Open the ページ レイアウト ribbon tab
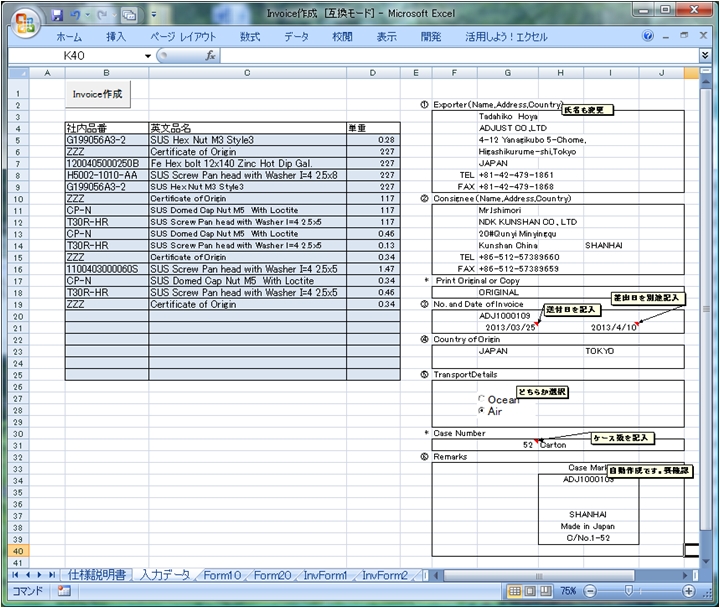Screen dimensions: 720x608 click(183, 37)
